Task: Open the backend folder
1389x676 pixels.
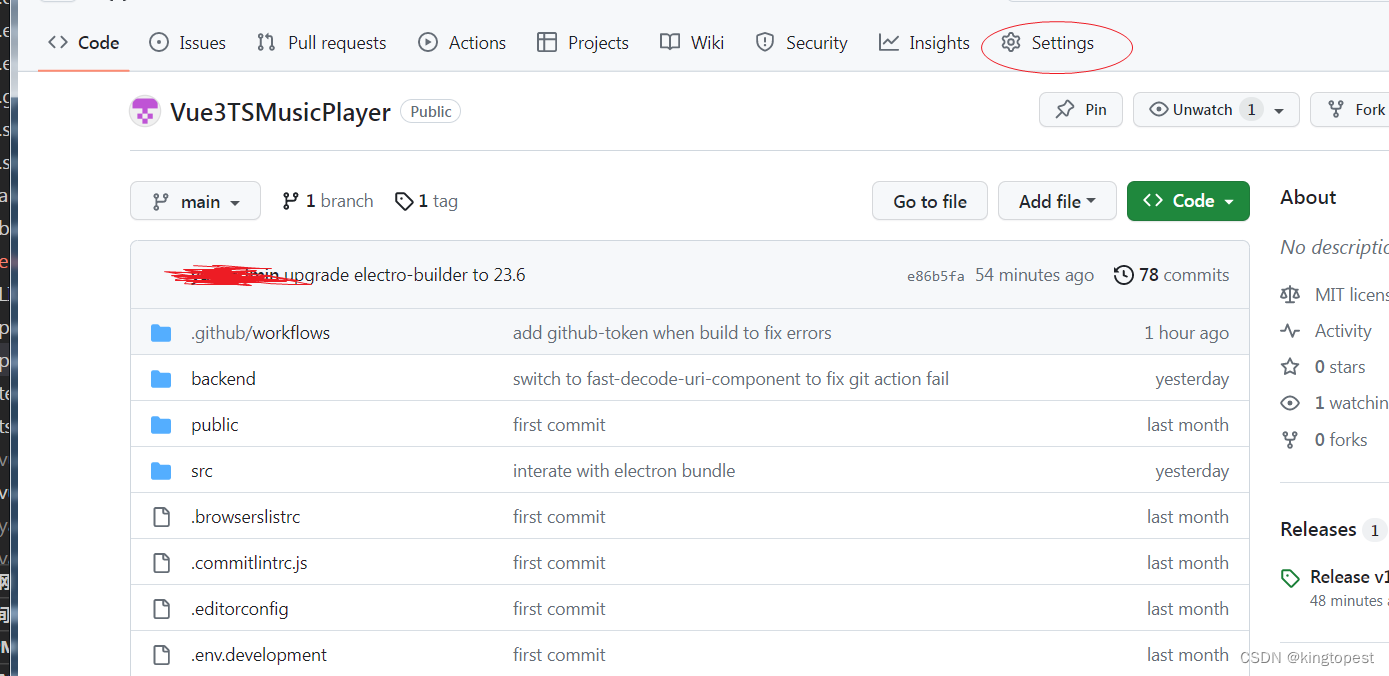Action: point(223,379)
